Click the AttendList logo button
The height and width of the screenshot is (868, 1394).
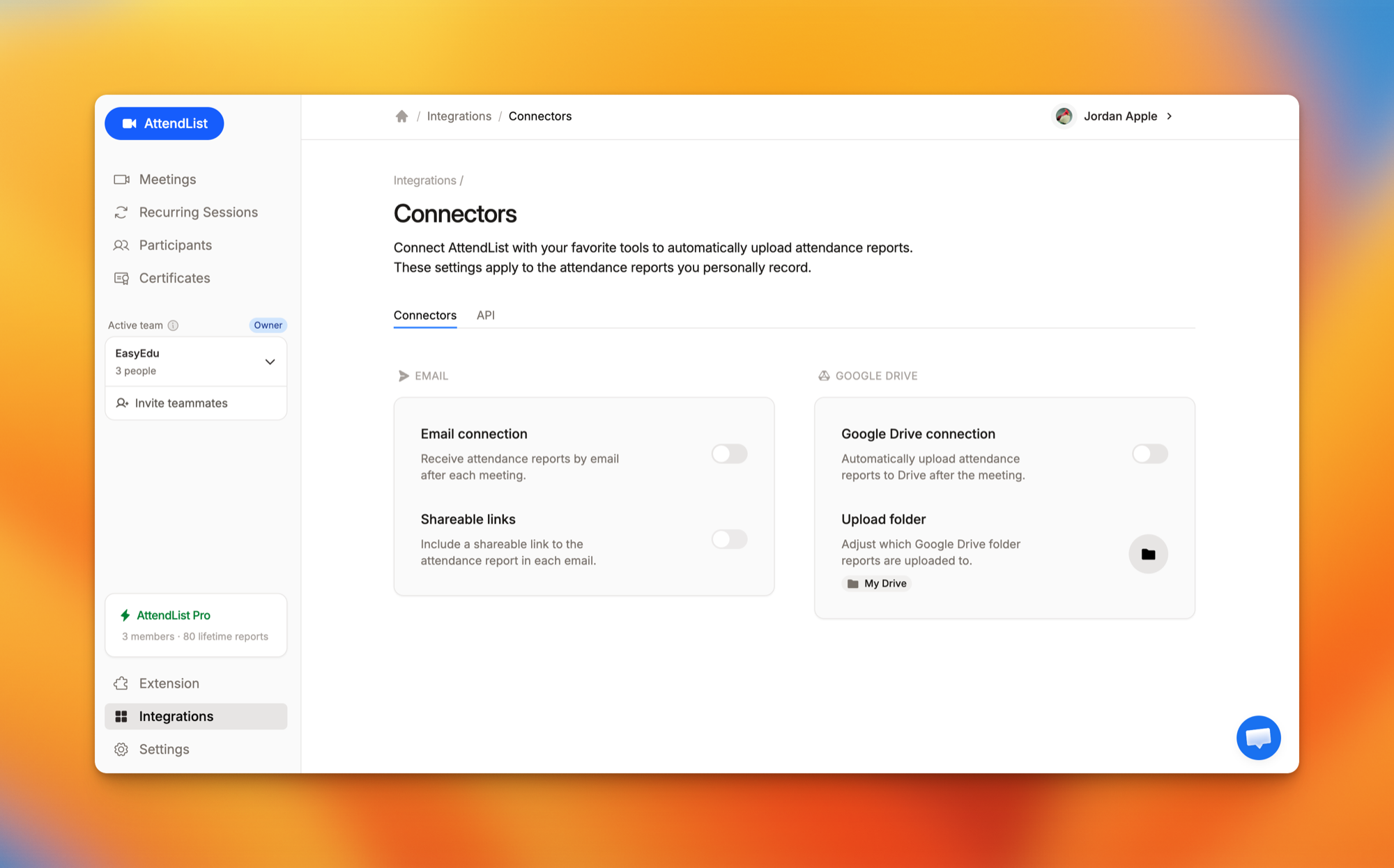[164, 123]
